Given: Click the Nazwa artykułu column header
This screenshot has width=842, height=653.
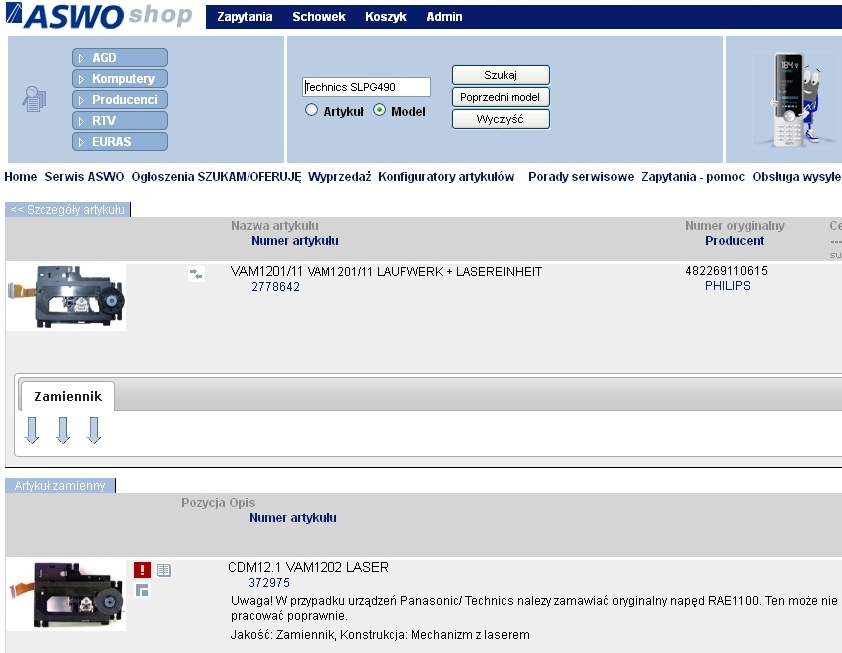Looking at the screenshot, I should point(275,226).
